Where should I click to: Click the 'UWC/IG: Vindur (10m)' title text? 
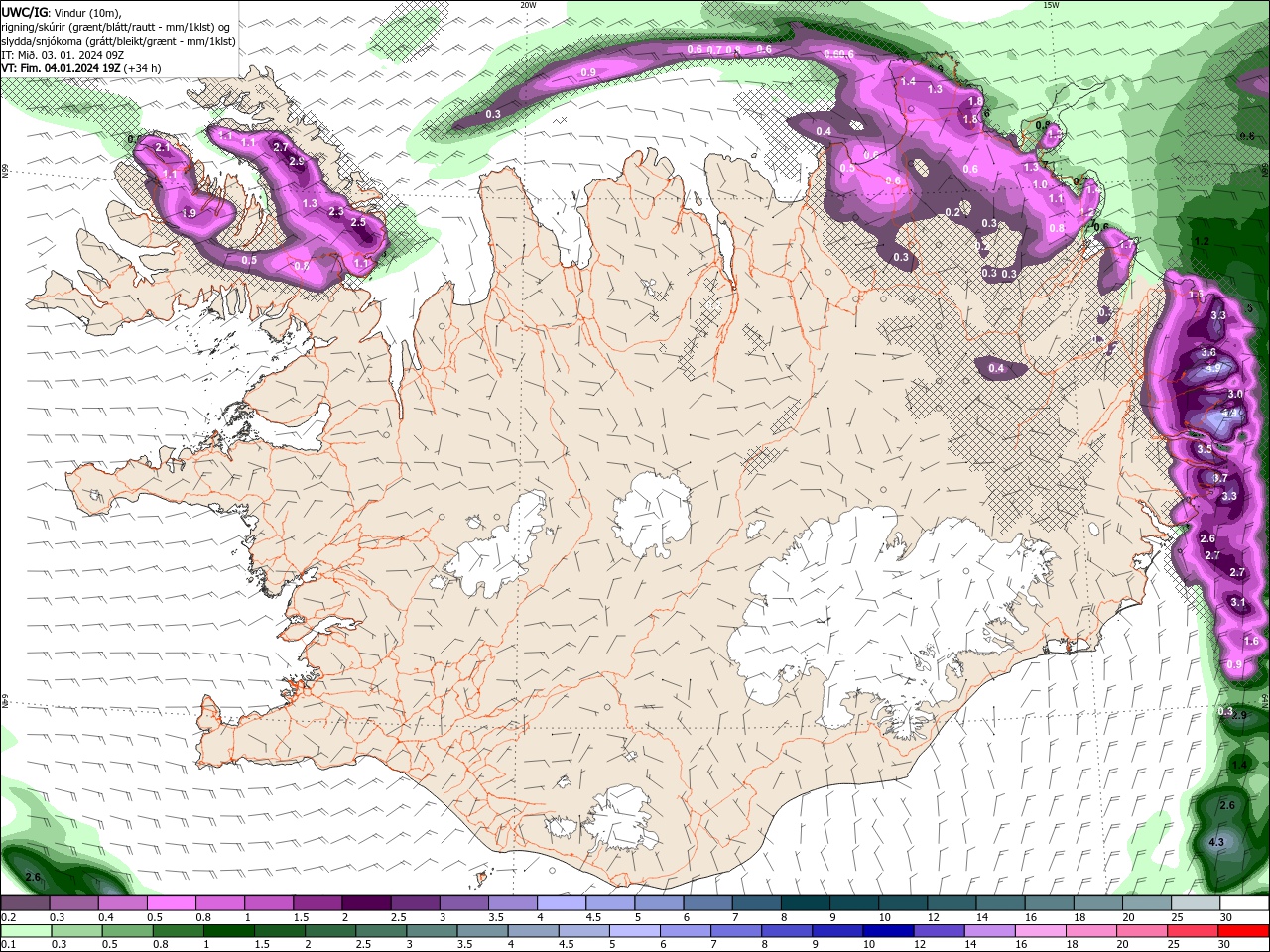click(x=60, y=12)
